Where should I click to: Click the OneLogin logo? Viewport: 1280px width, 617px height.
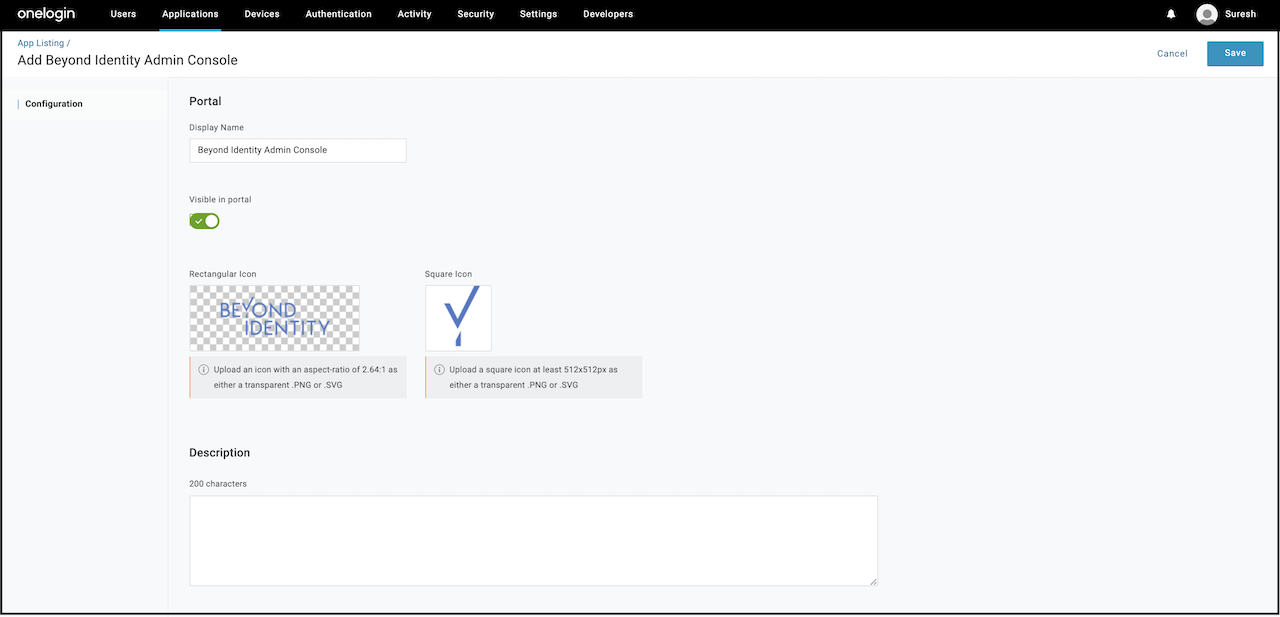point(46,14)
